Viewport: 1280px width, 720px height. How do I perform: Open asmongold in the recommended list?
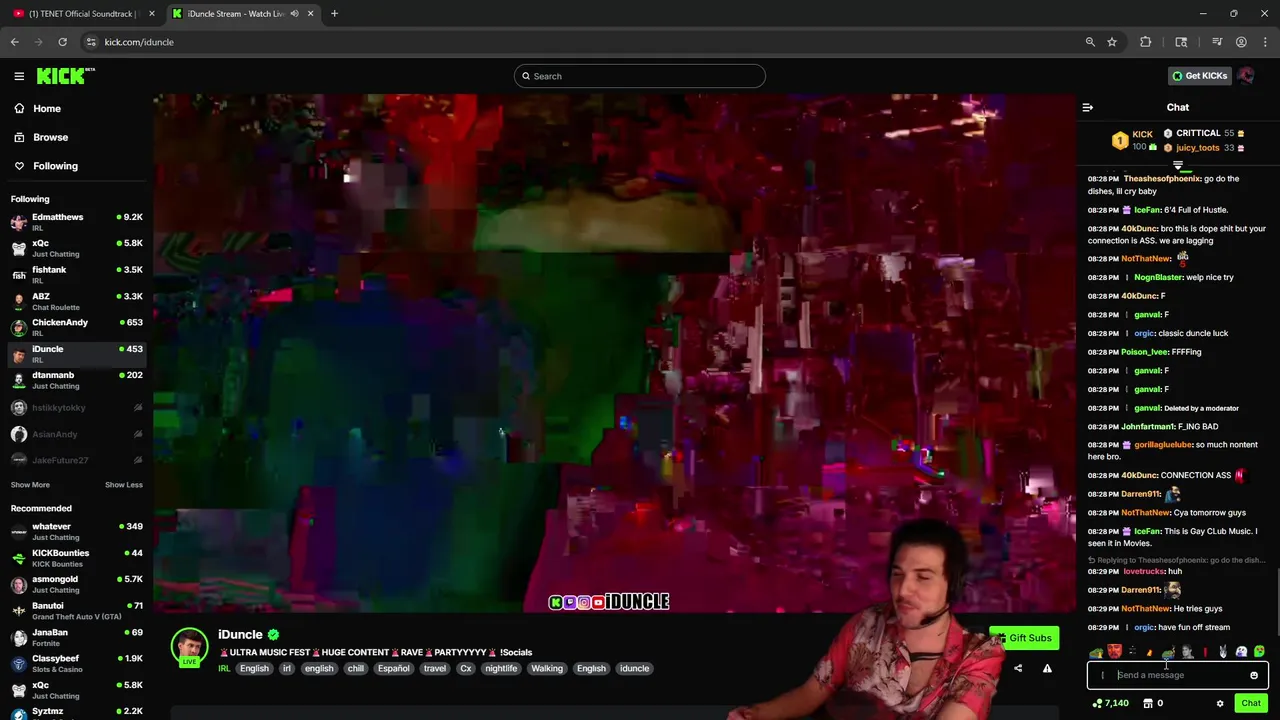pos(76,584)
